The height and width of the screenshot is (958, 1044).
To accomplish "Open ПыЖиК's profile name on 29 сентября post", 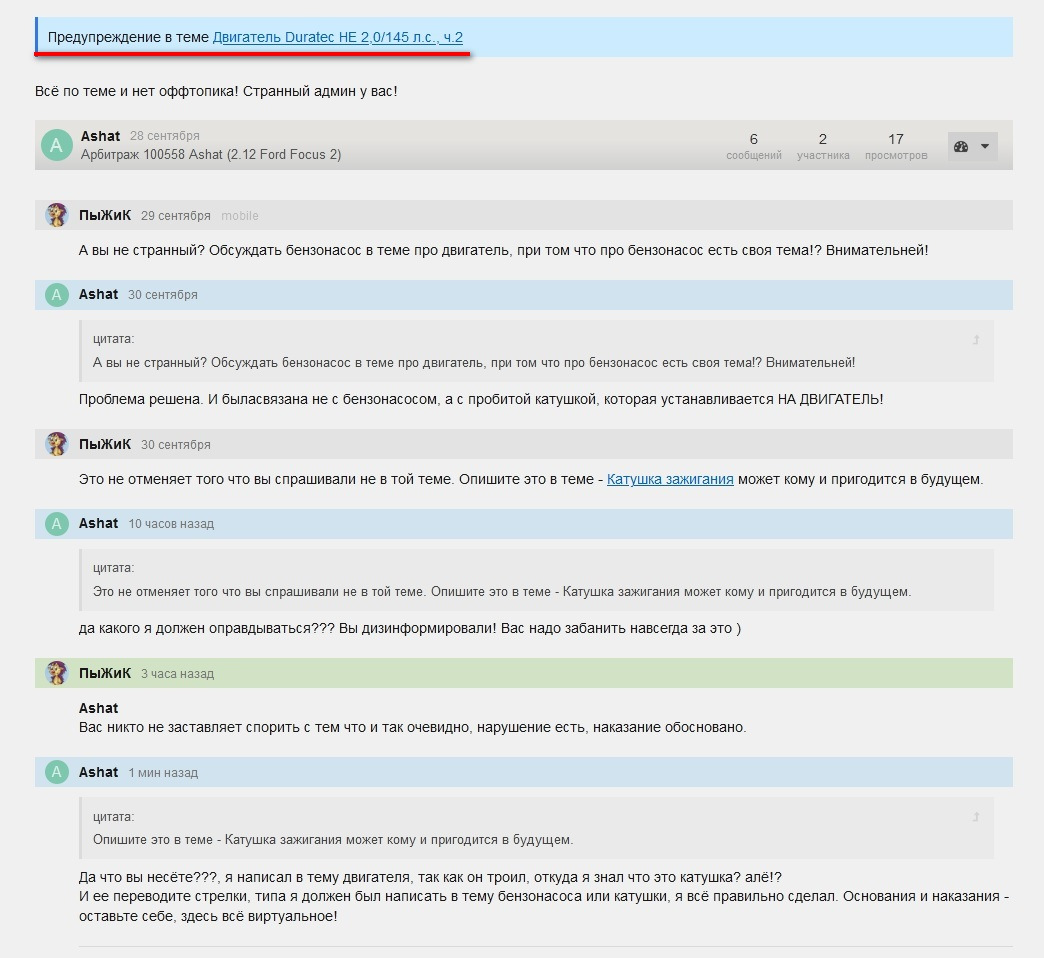I will click(105, 215).
